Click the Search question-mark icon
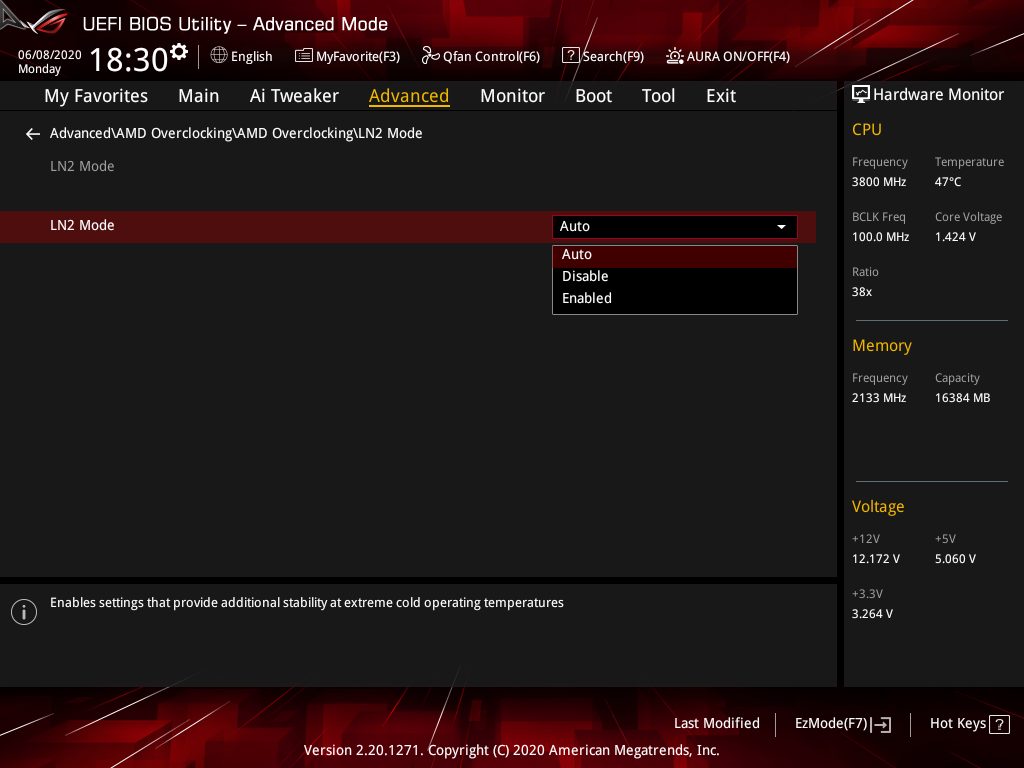 [570, 56]
